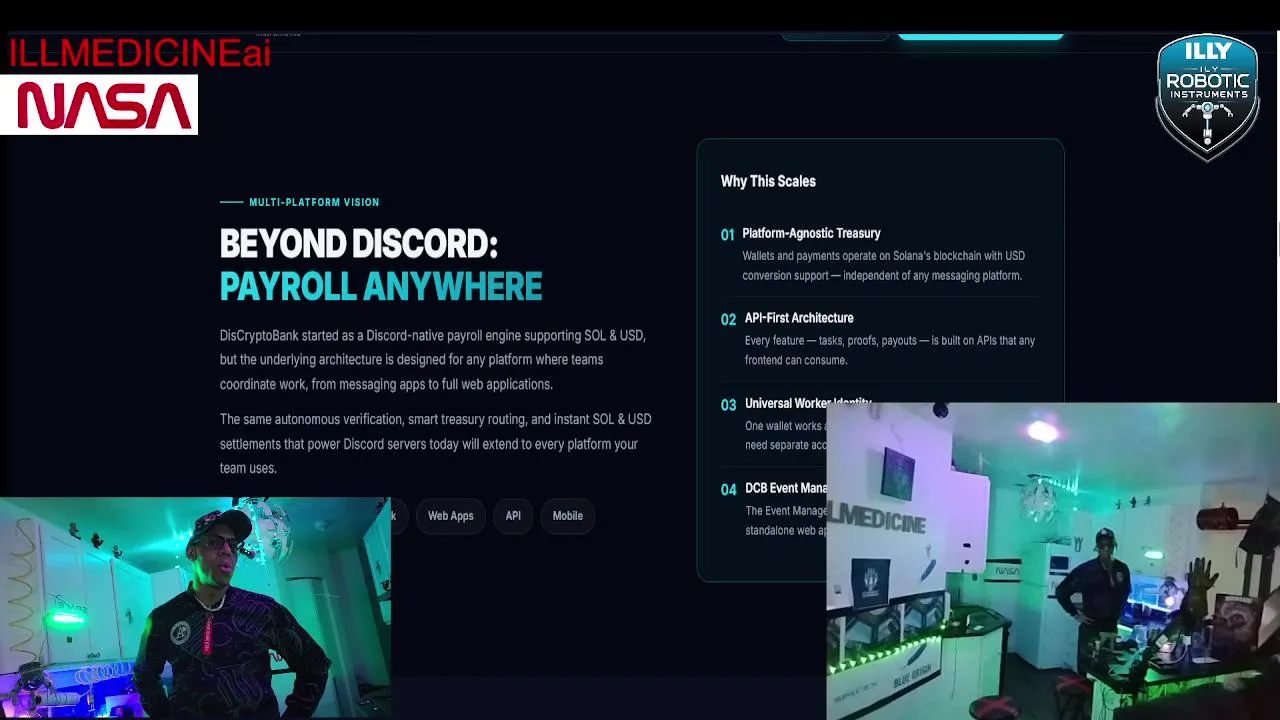Select the API platform pill

pos(513,516)
